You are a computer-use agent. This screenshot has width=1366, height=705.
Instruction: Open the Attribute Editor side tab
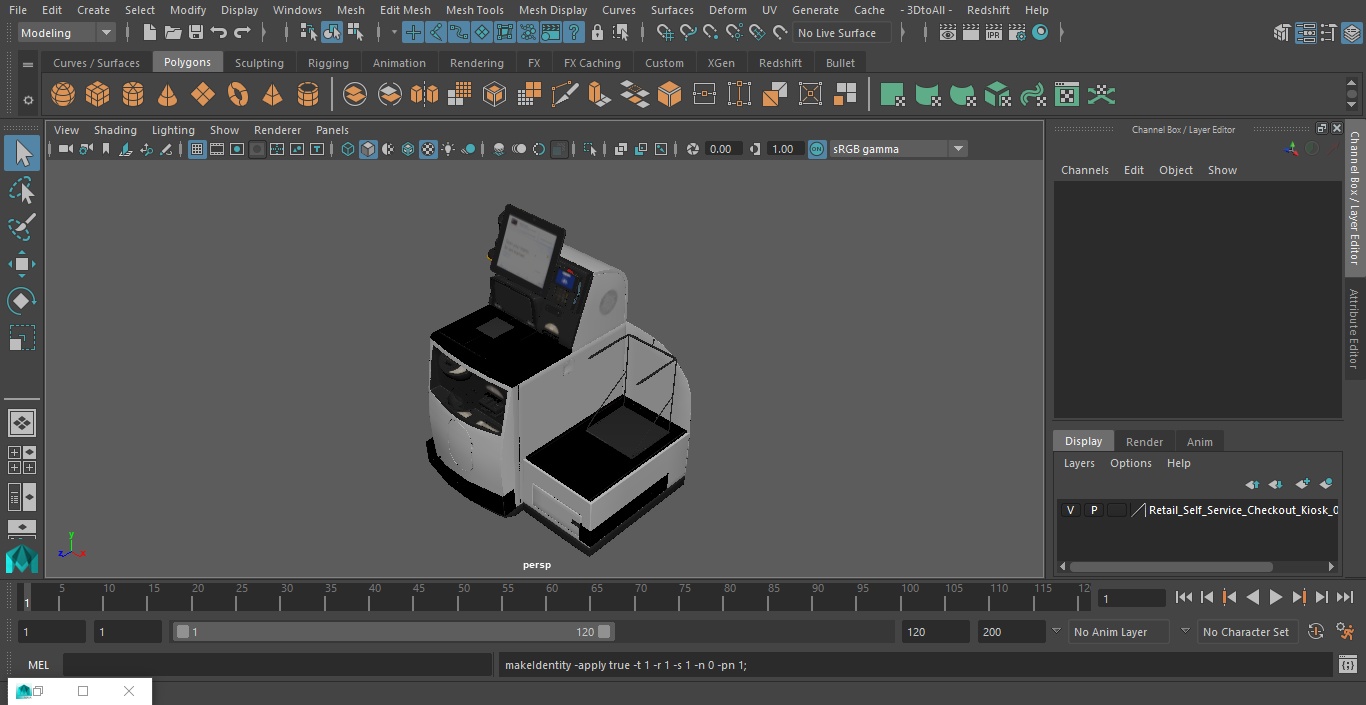pos(1354,329)
